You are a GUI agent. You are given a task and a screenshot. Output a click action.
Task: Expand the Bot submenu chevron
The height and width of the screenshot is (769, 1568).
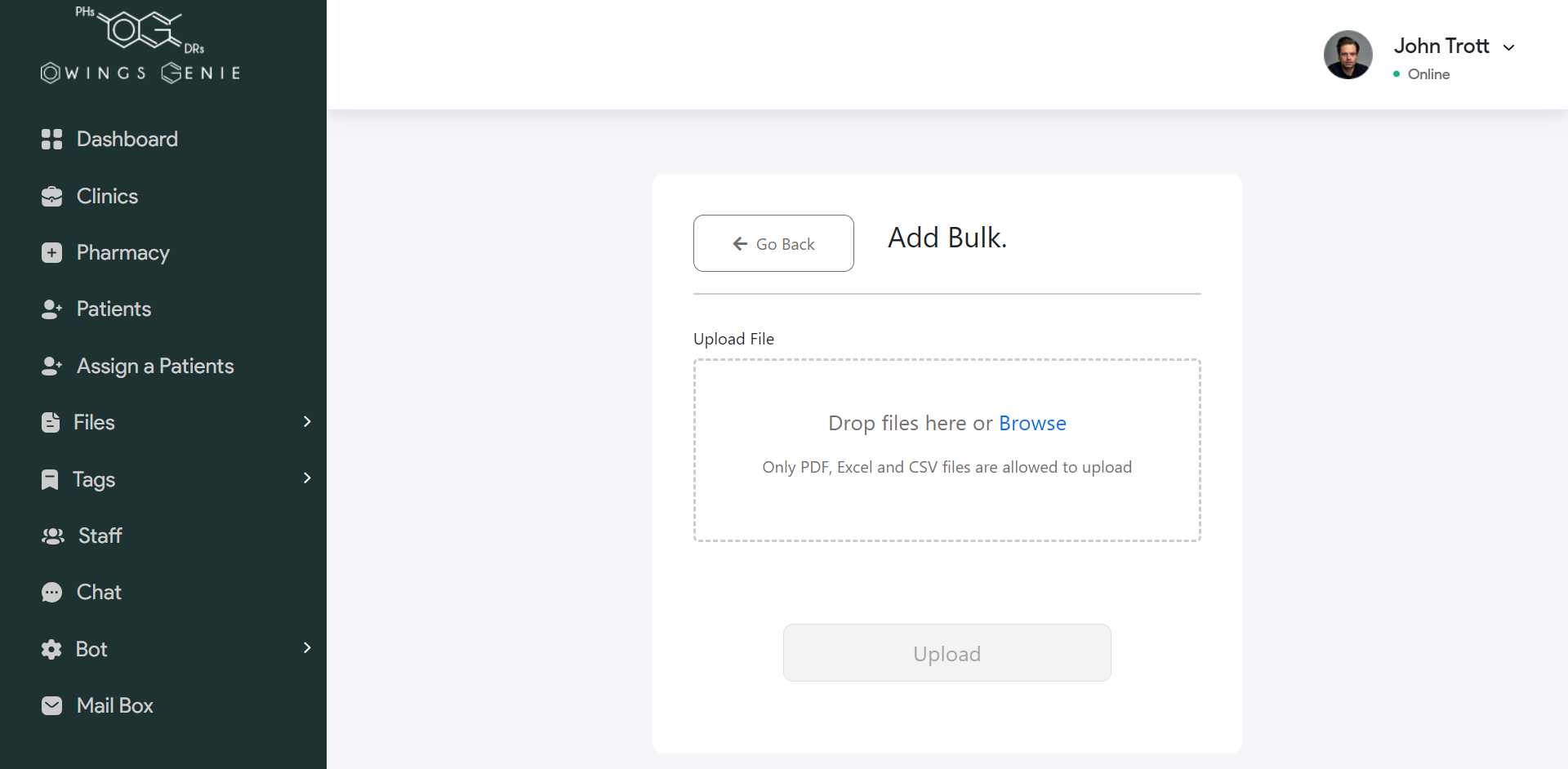pos(307,648)
